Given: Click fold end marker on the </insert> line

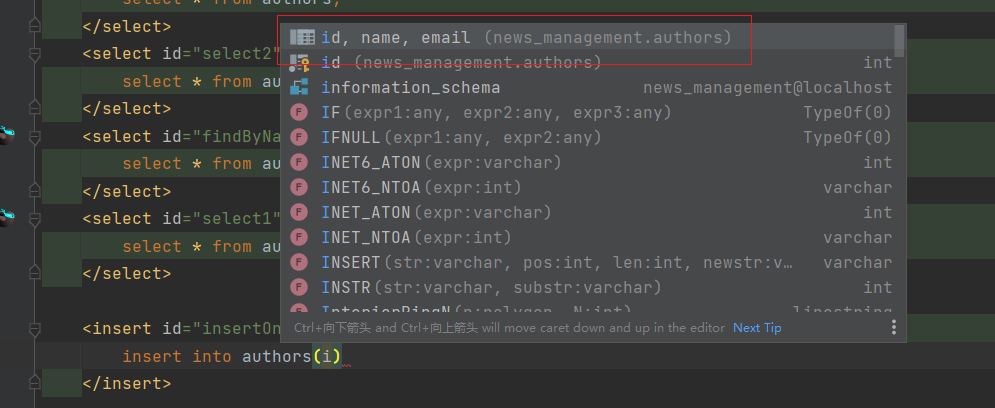Looking at the screenshot, I should point(35,383).
